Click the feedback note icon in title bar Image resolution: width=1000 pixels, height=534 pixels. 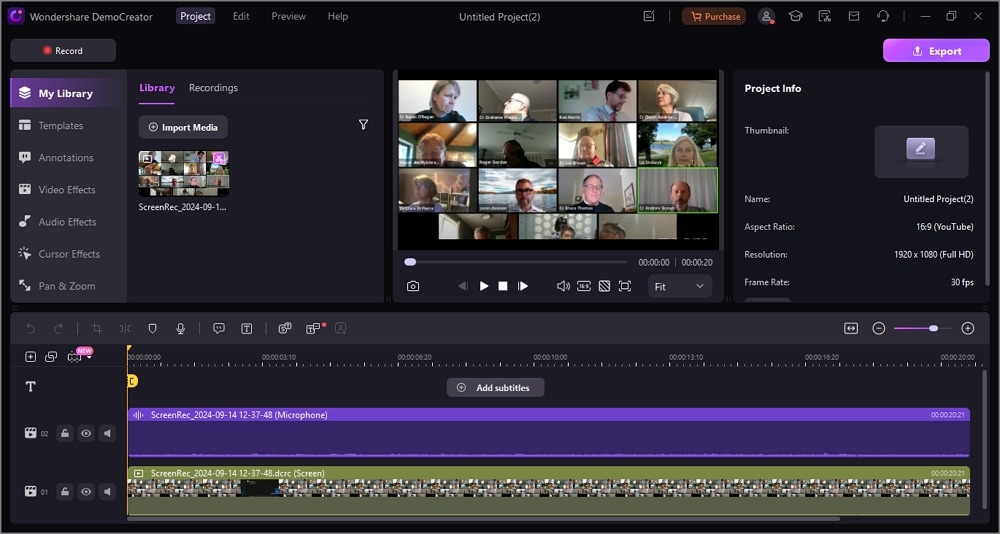[x=649, y=17]
